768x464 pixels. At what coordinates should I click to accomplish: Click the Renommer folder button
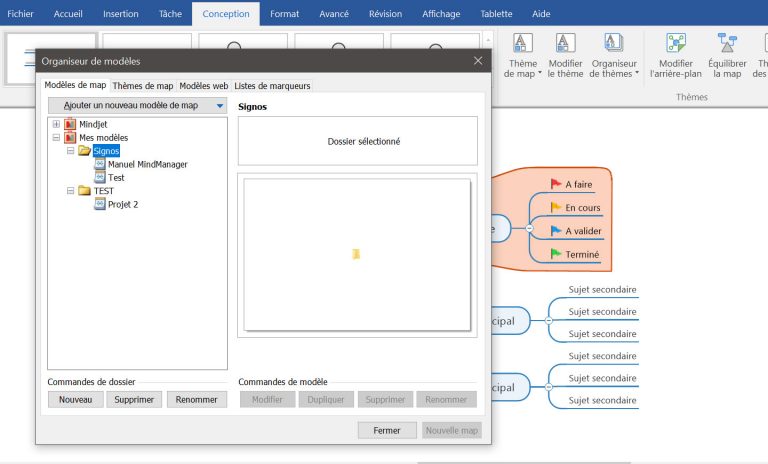pyautogui.click(x=197, y=399)
